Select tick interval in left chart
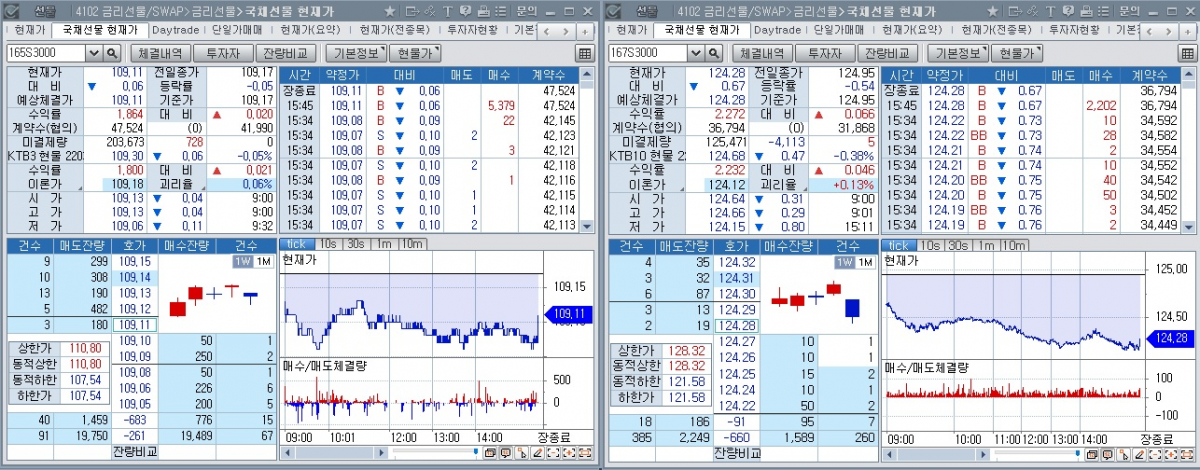Viewport: 1200px width, 470px height. pyautogui.click(x=296, y=245)
